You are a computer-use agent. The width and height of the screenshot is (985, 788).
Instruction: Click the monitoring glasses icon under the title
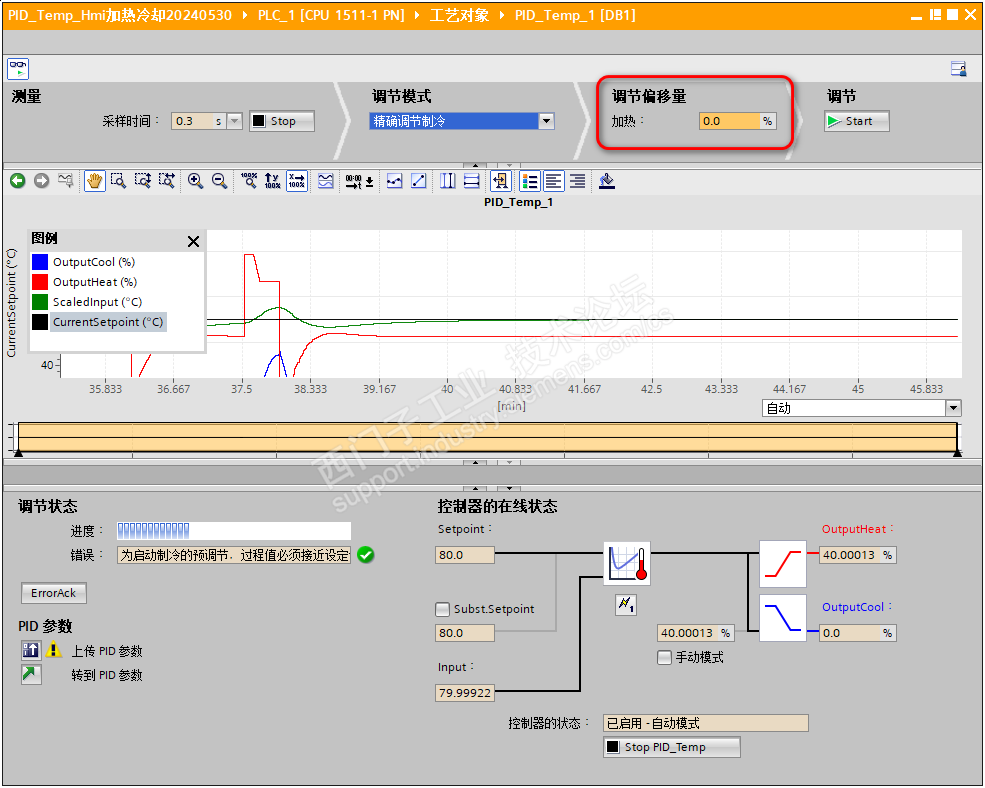coord(18,68)
